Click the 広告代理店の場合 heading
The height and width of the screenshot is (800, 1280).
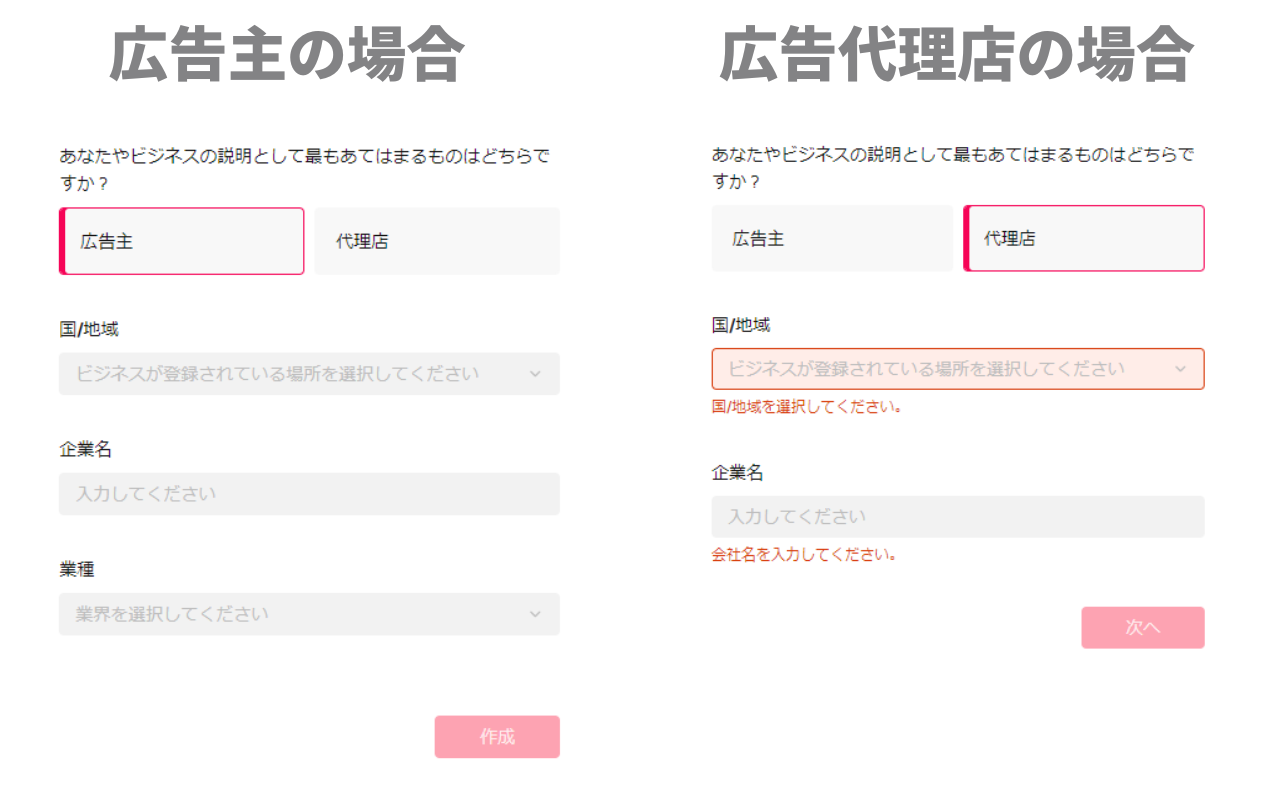click(x=955, y=56)
